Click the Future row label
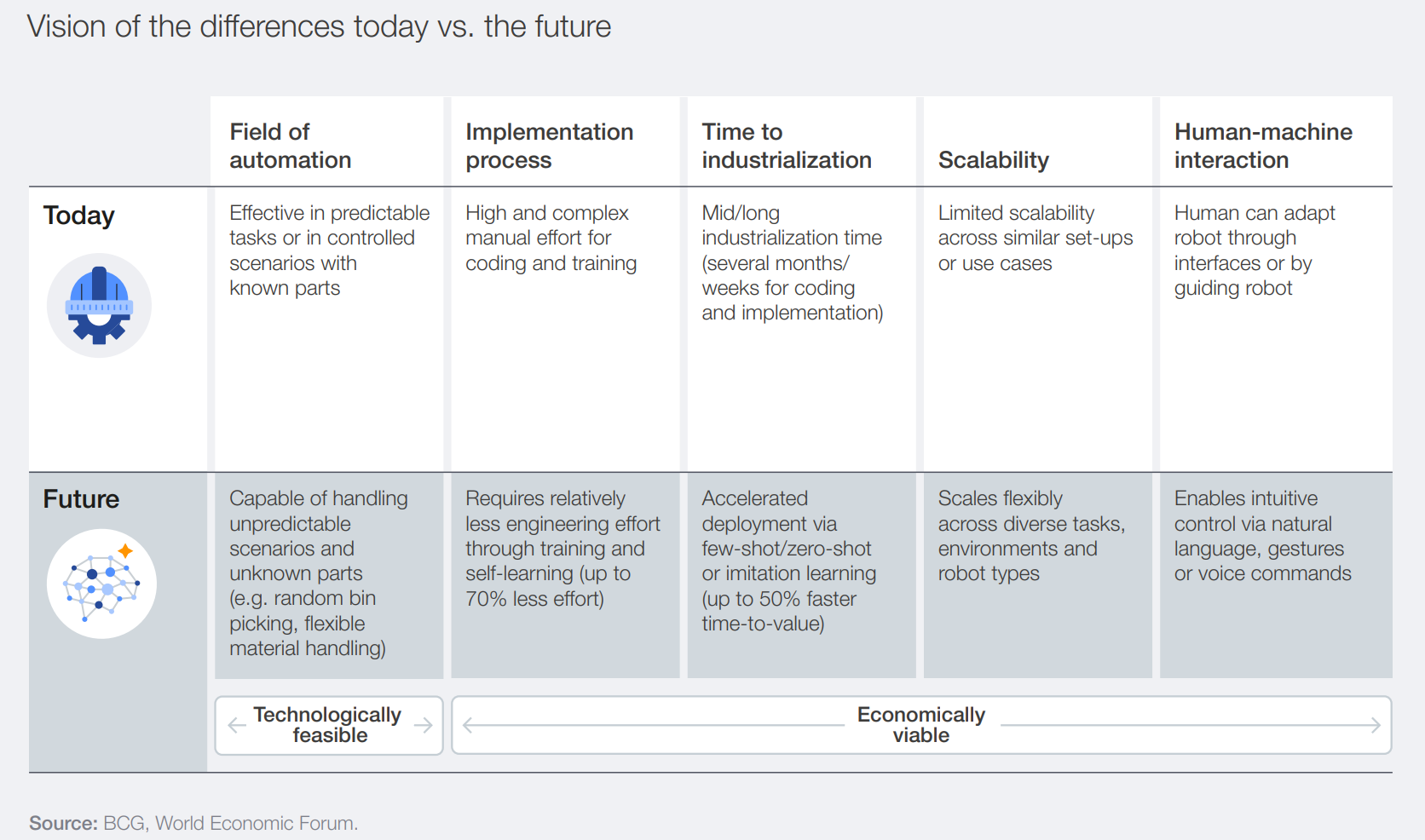This screenshot has width=1425, height=840. (x=81, y=499)
